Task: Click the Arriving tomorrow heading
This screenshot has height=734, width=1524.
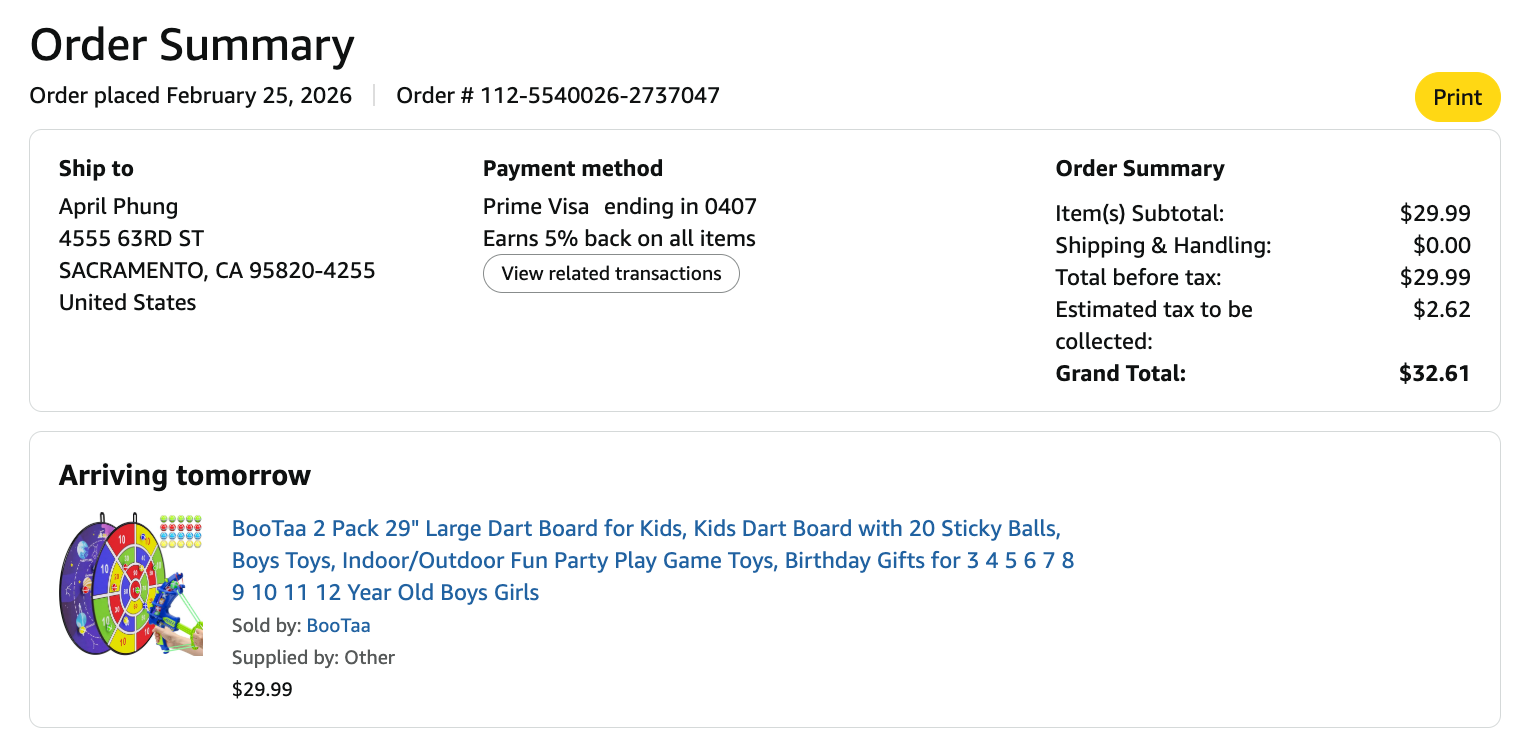Action: coord(185,475)
